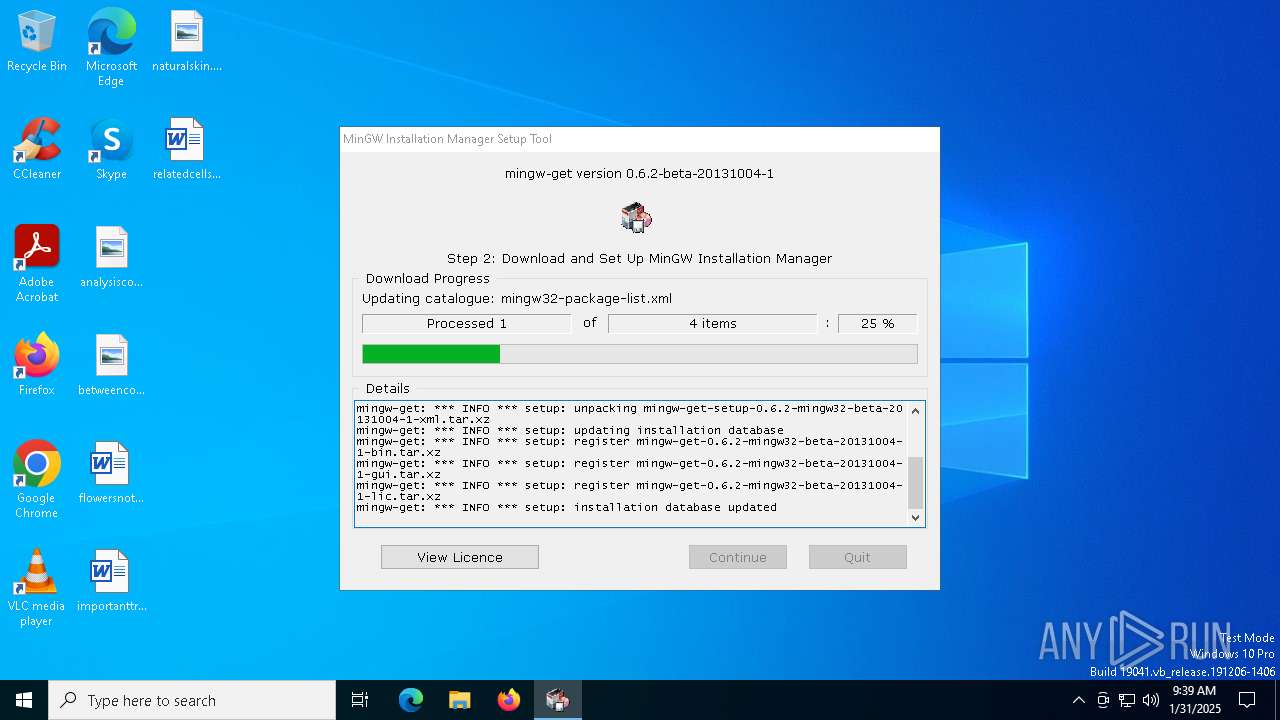
Task: Click the Continue button
Action: pyautogui.click(x=738, y=557)
